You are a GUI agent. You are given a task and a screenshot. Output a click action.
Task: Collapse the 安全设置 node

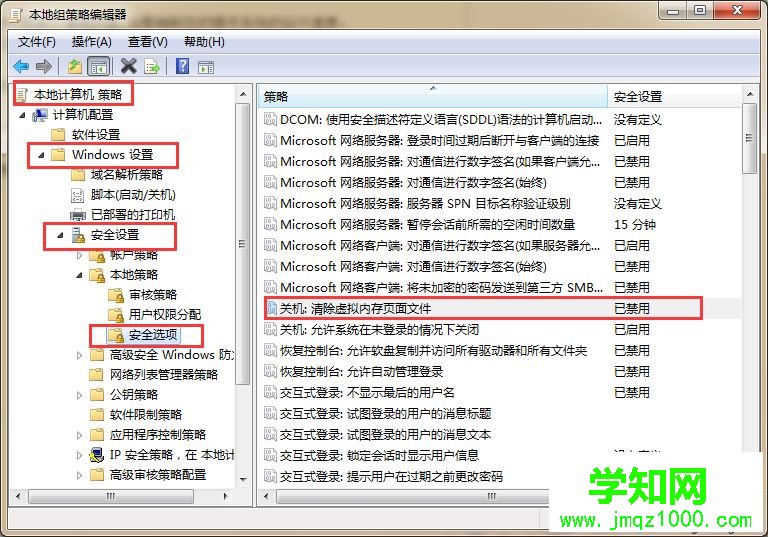61,235
